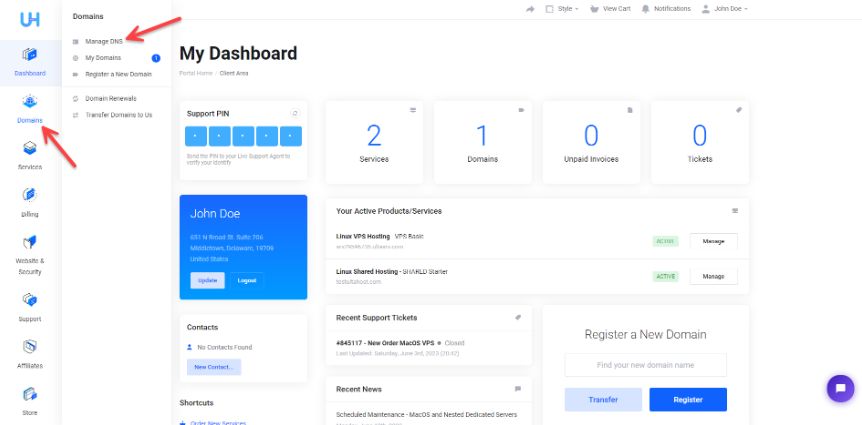Manage the Linux VPS Hosting service
862x425 pixels.
[714, 241]
